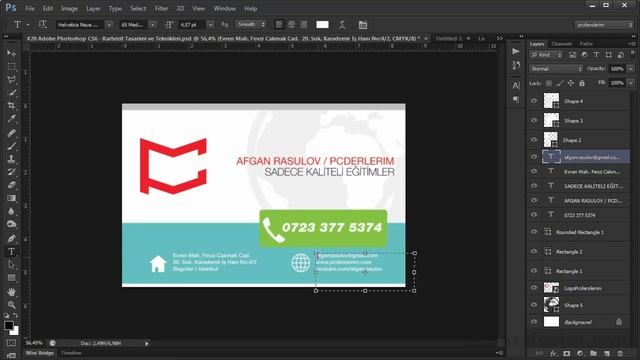This screenshot has width=640, height=360.
Task: Select the Path Selection tool
Action: click(x=11, y=264)
